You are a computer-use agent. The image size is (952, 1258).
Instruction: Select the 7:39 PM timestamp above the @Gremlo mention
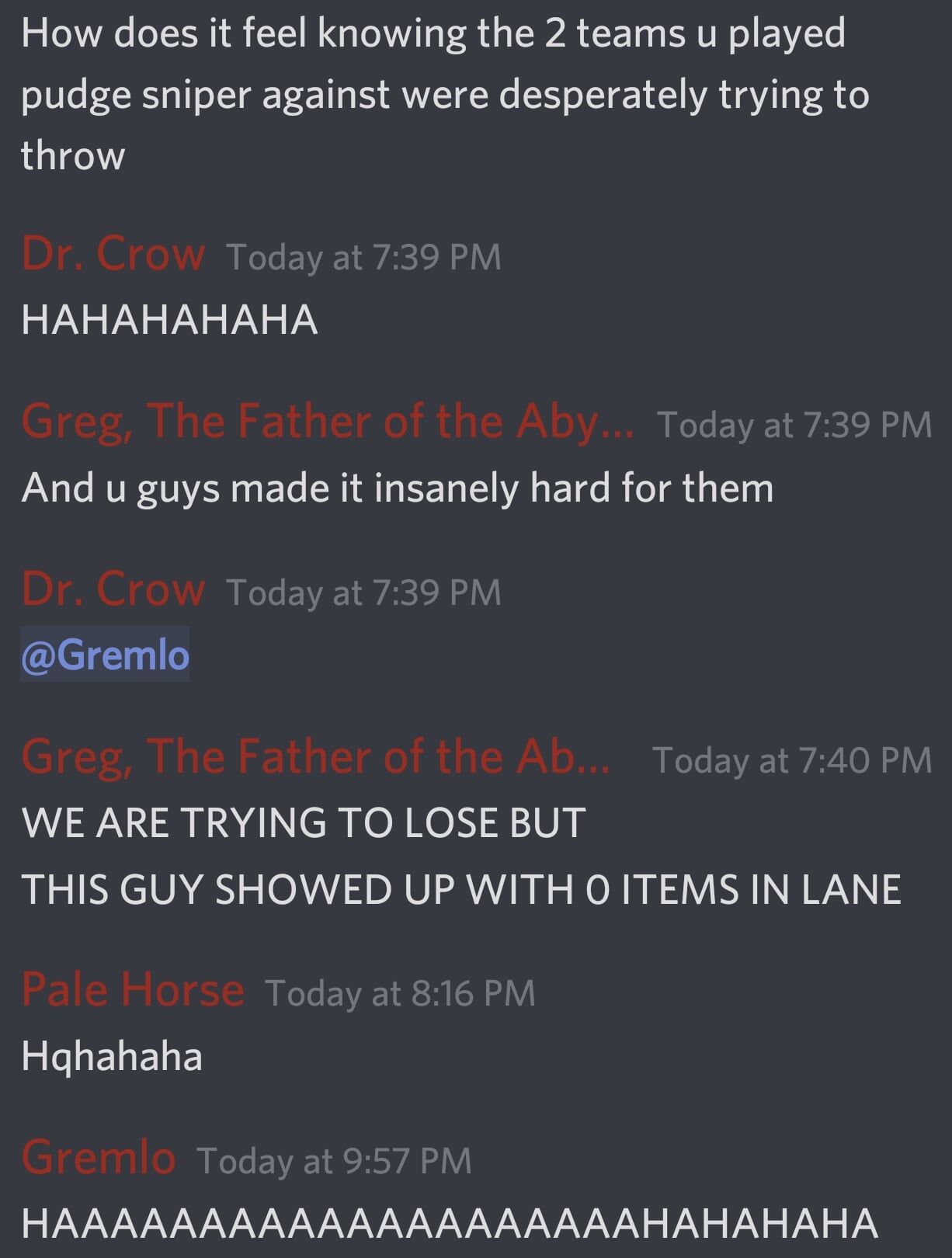[363, 593]
